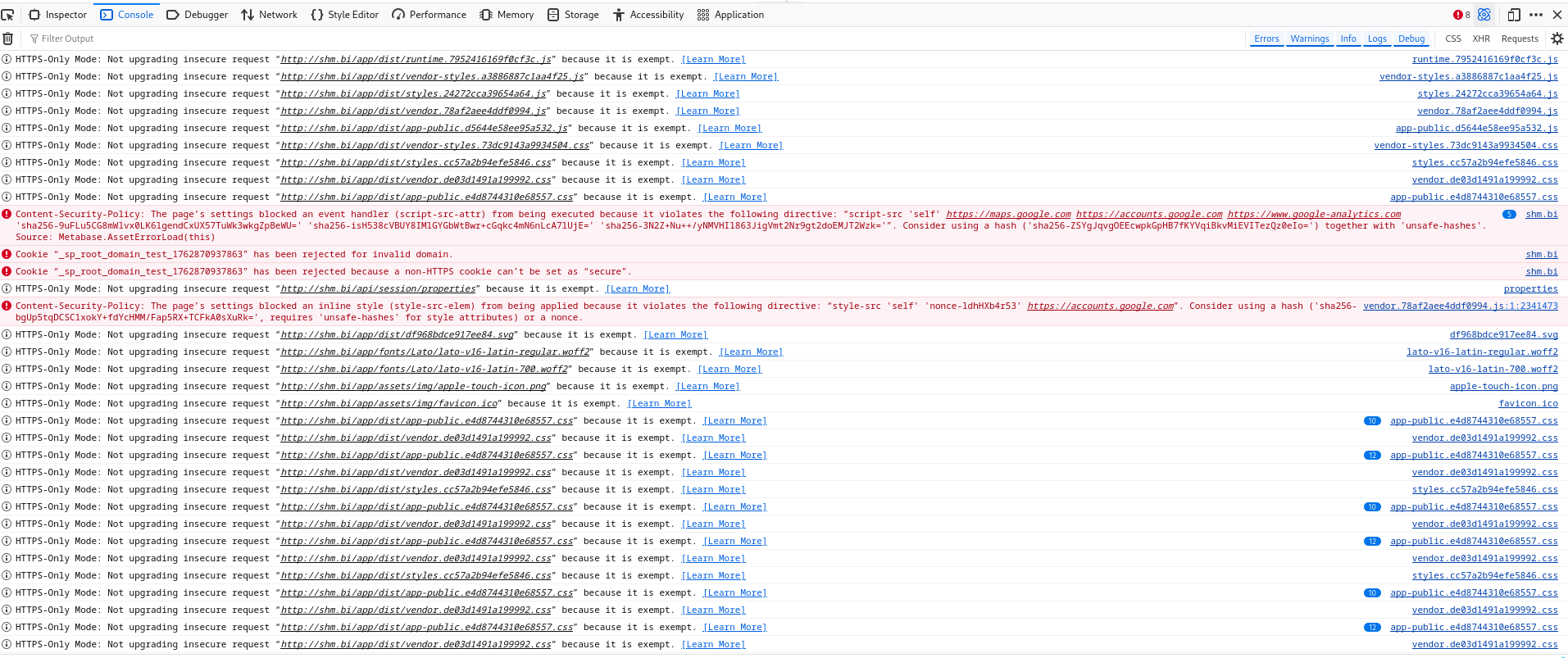Click the atom-shaped extension icon in toolbar
The width and height of the screenshot is (1568, 658).
click(x=1484, y=15)
